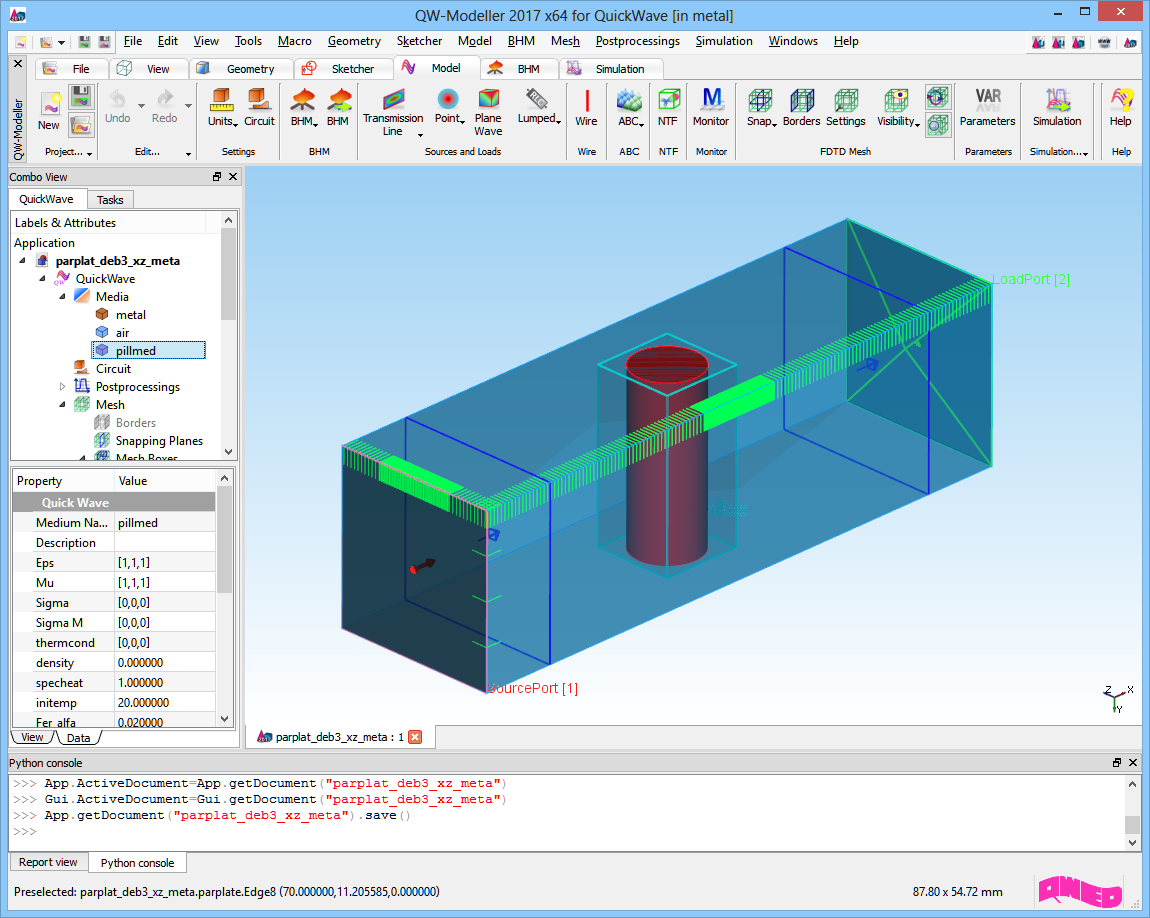Switch to the Report view tab
This screenshot has width=1150, height=918.
click(48, 862)
